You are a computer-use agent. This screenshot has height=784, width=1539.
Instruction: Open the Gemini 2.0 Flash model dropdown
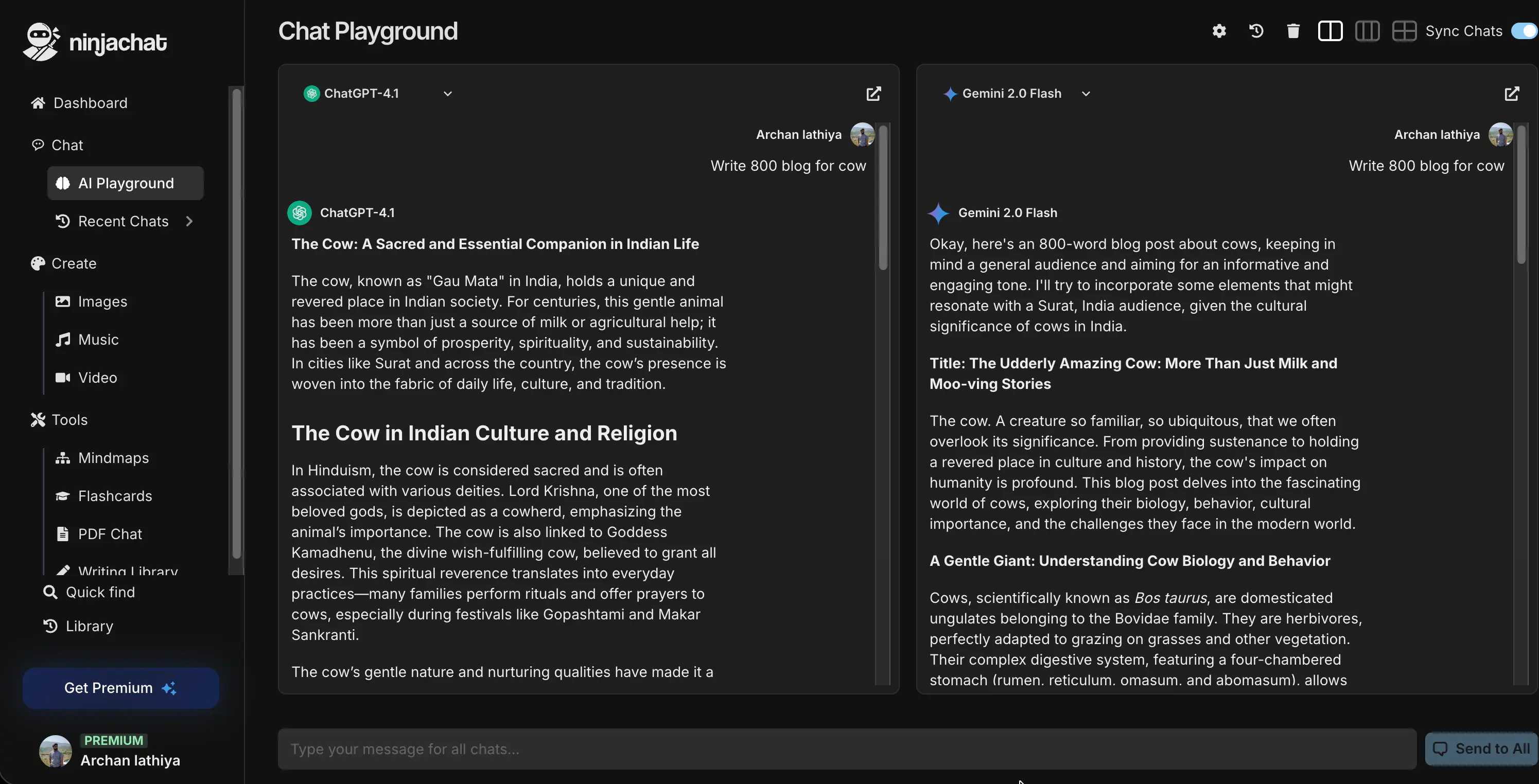click(1086, 94)
